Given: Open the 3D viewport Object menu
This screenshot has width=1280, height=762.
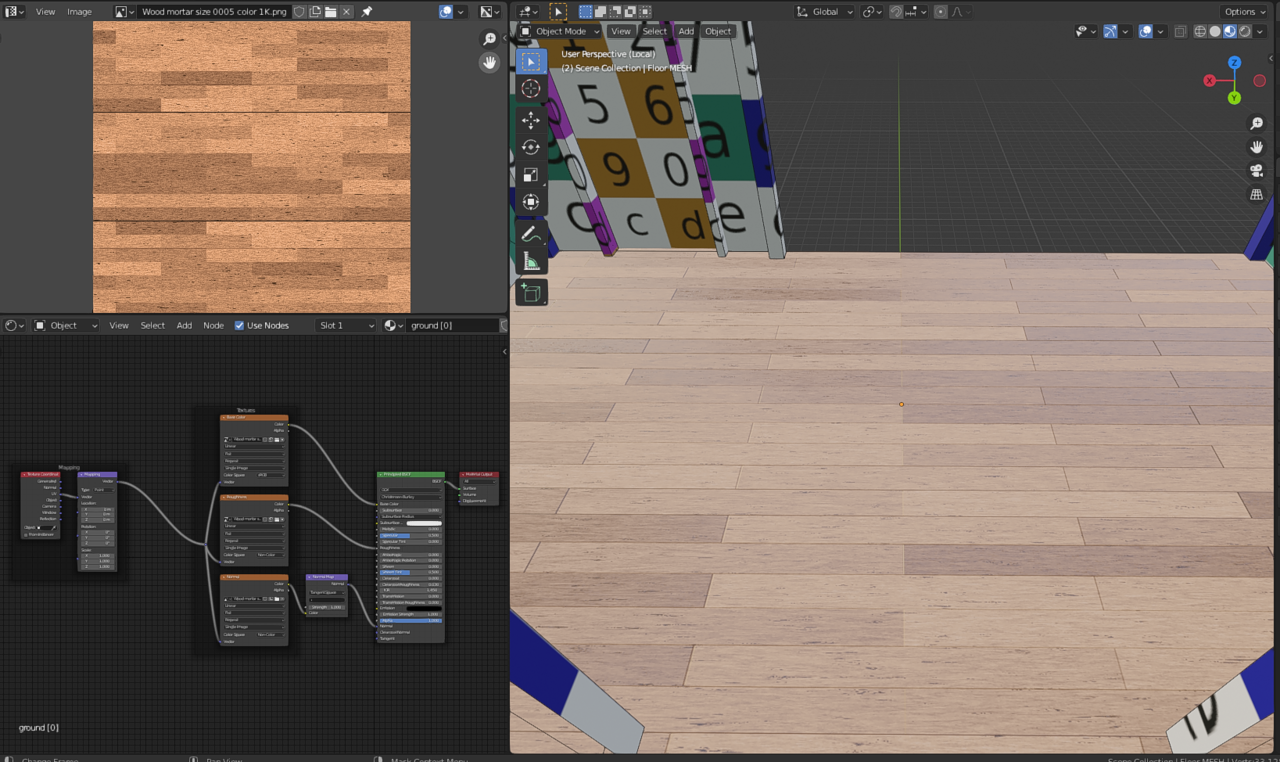Looking at the screenshot, I should (x=718, y=31).
